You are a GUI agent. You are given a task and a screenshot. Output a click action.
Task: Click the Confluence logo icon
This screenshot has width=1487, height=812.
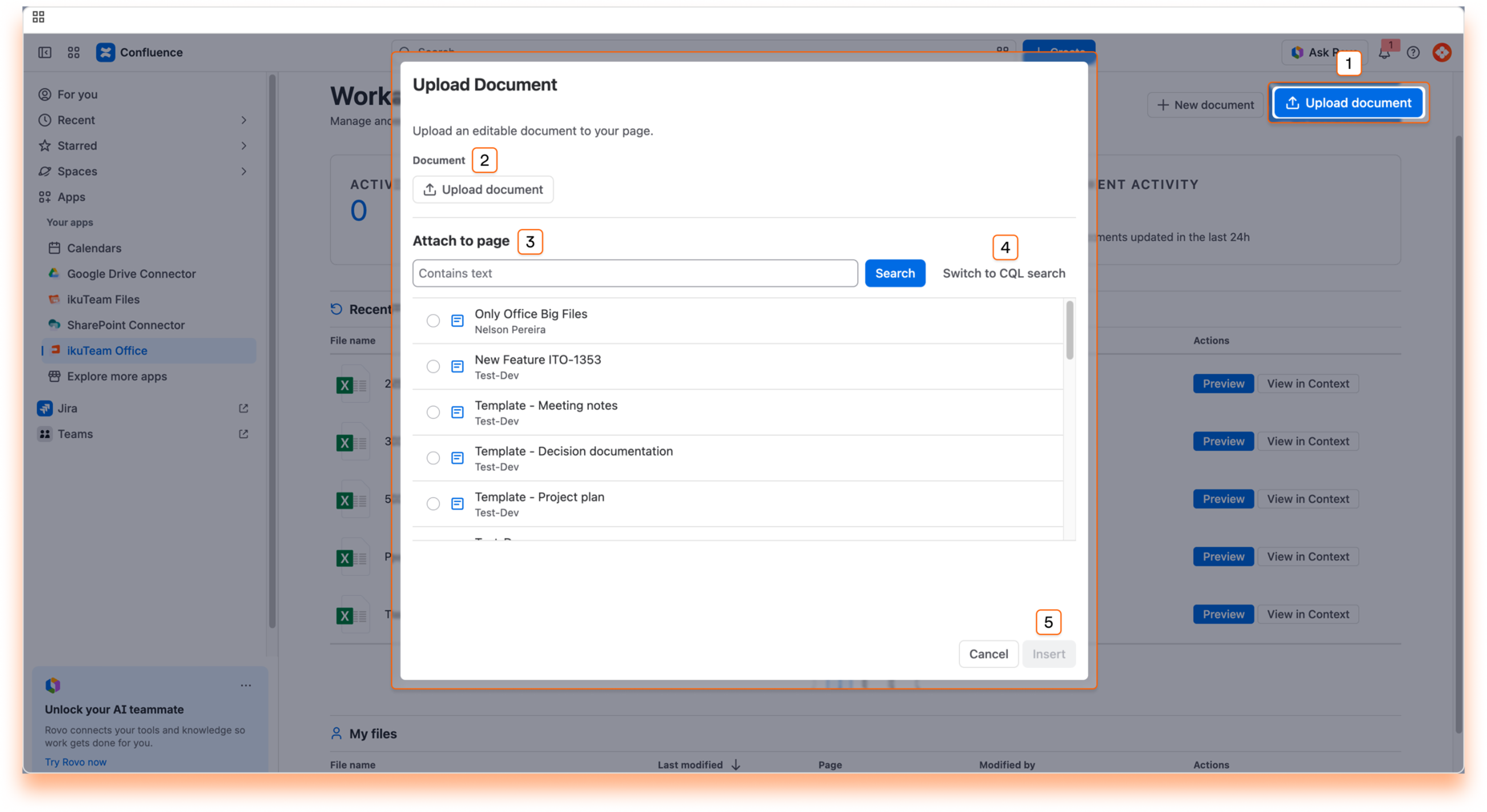tap(106, 52)
